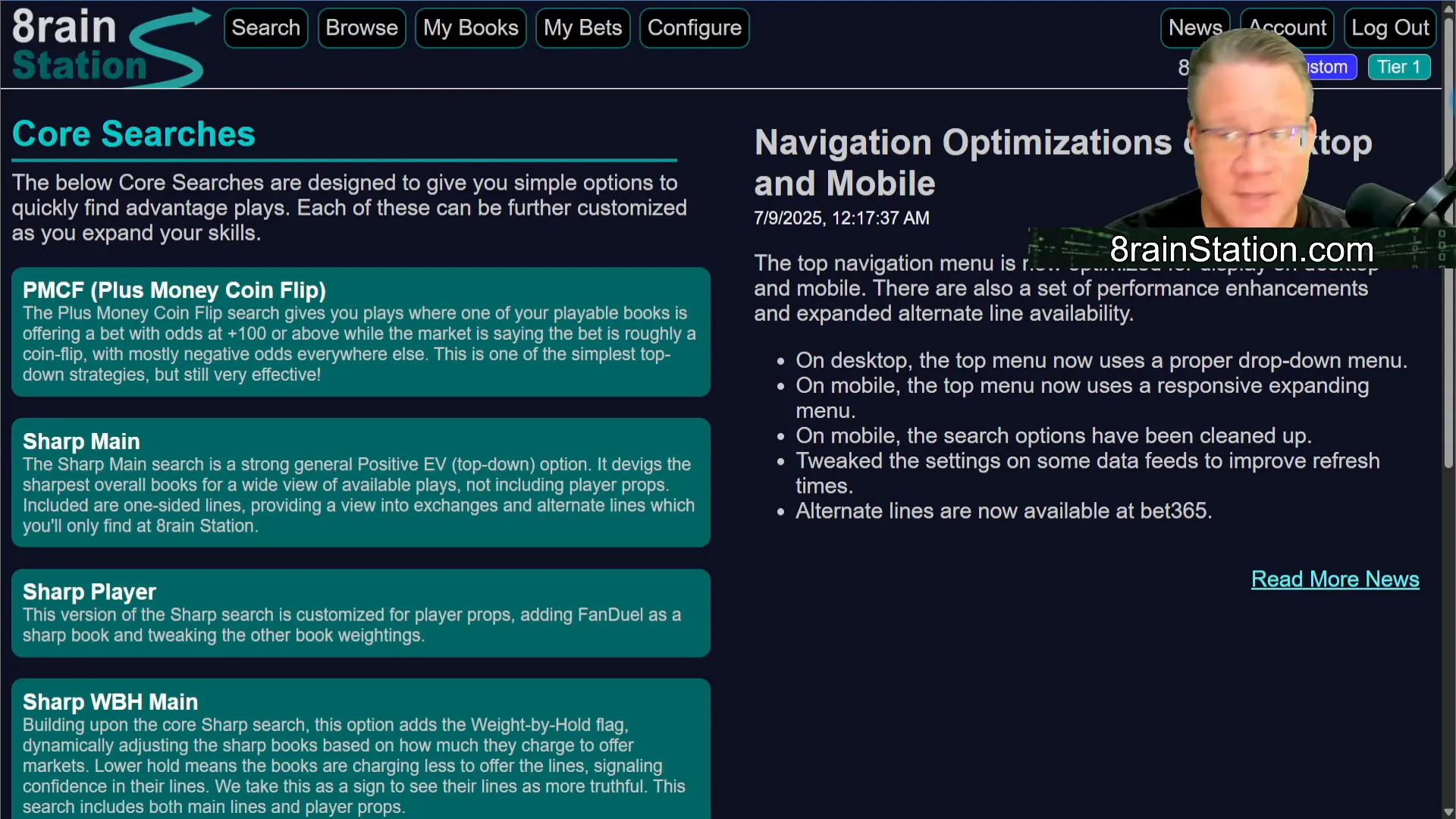Expand the Configure drop-down menu

pyautogui.click(x=694, y=28)
